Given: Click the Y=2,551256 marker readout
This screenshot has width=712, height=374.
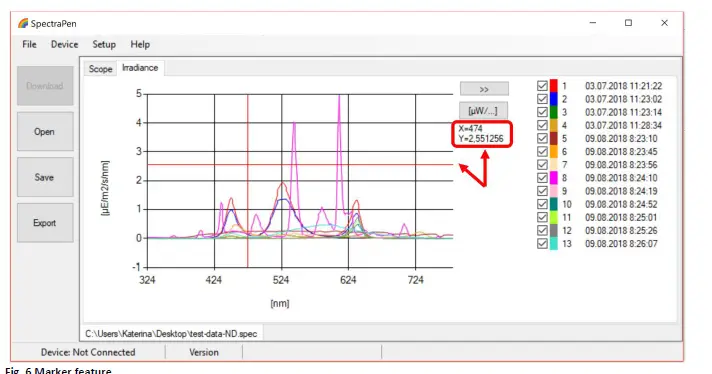Looking at the screenshot, I should coord(481,138).
